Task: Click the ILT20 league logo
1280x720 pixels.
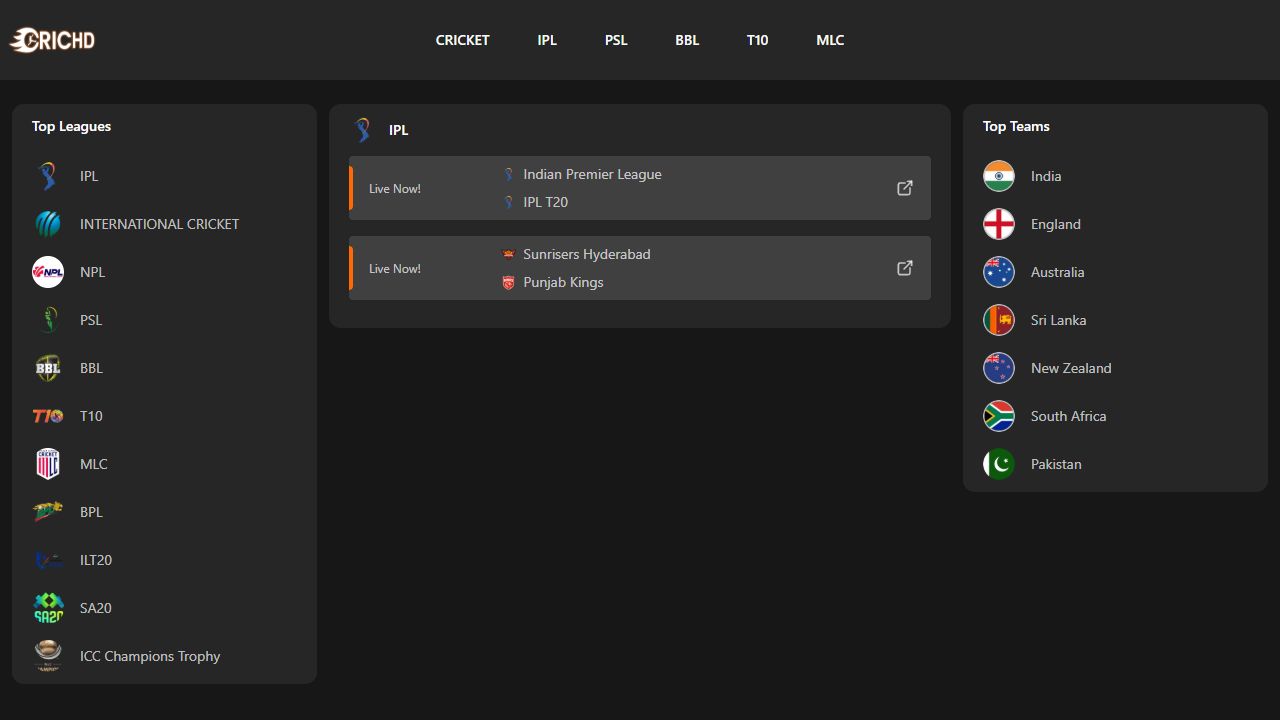Action: tap(48, 560)
